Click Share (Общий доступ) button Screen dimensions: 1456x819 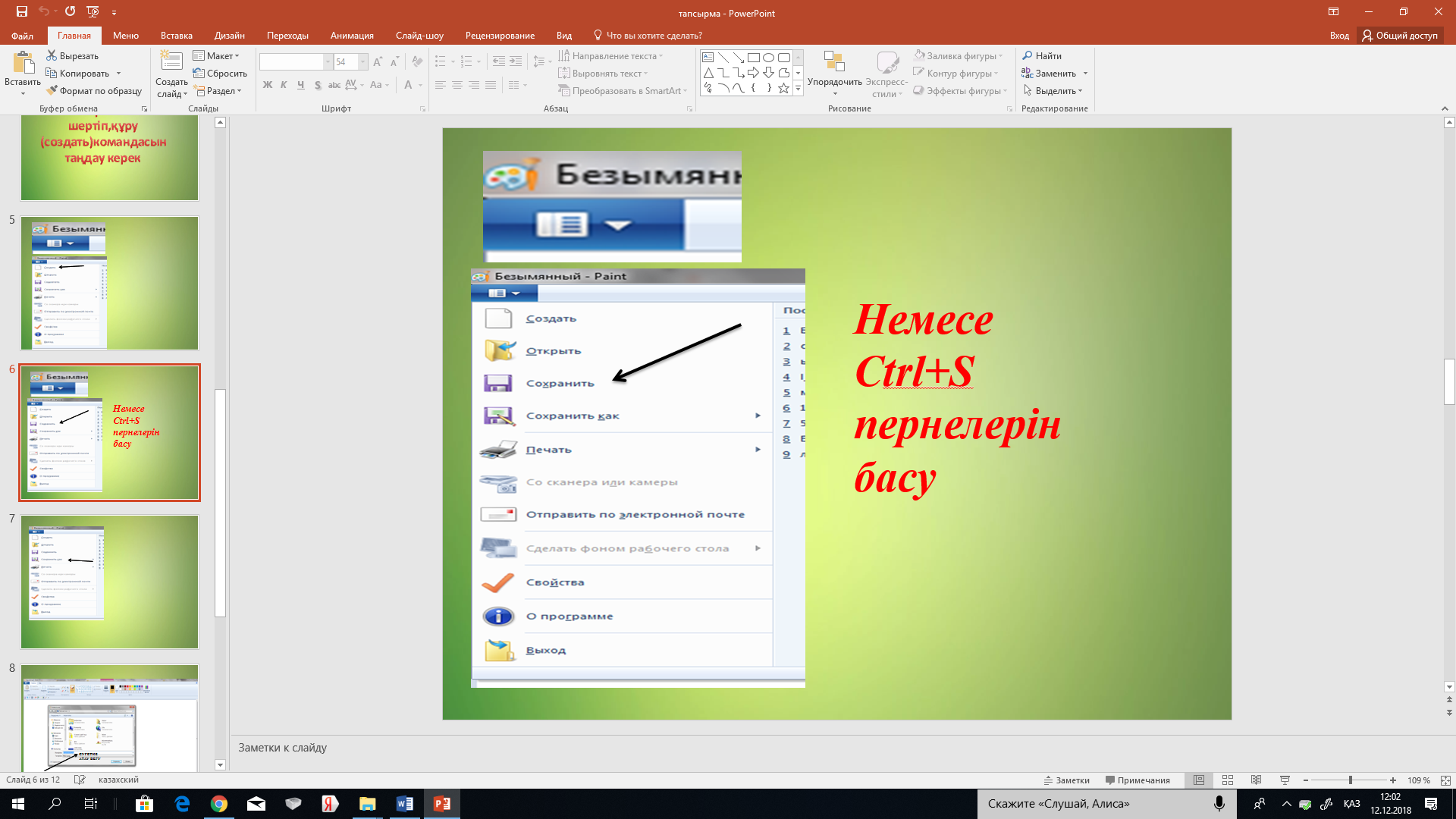click(x=1400, y=36)
